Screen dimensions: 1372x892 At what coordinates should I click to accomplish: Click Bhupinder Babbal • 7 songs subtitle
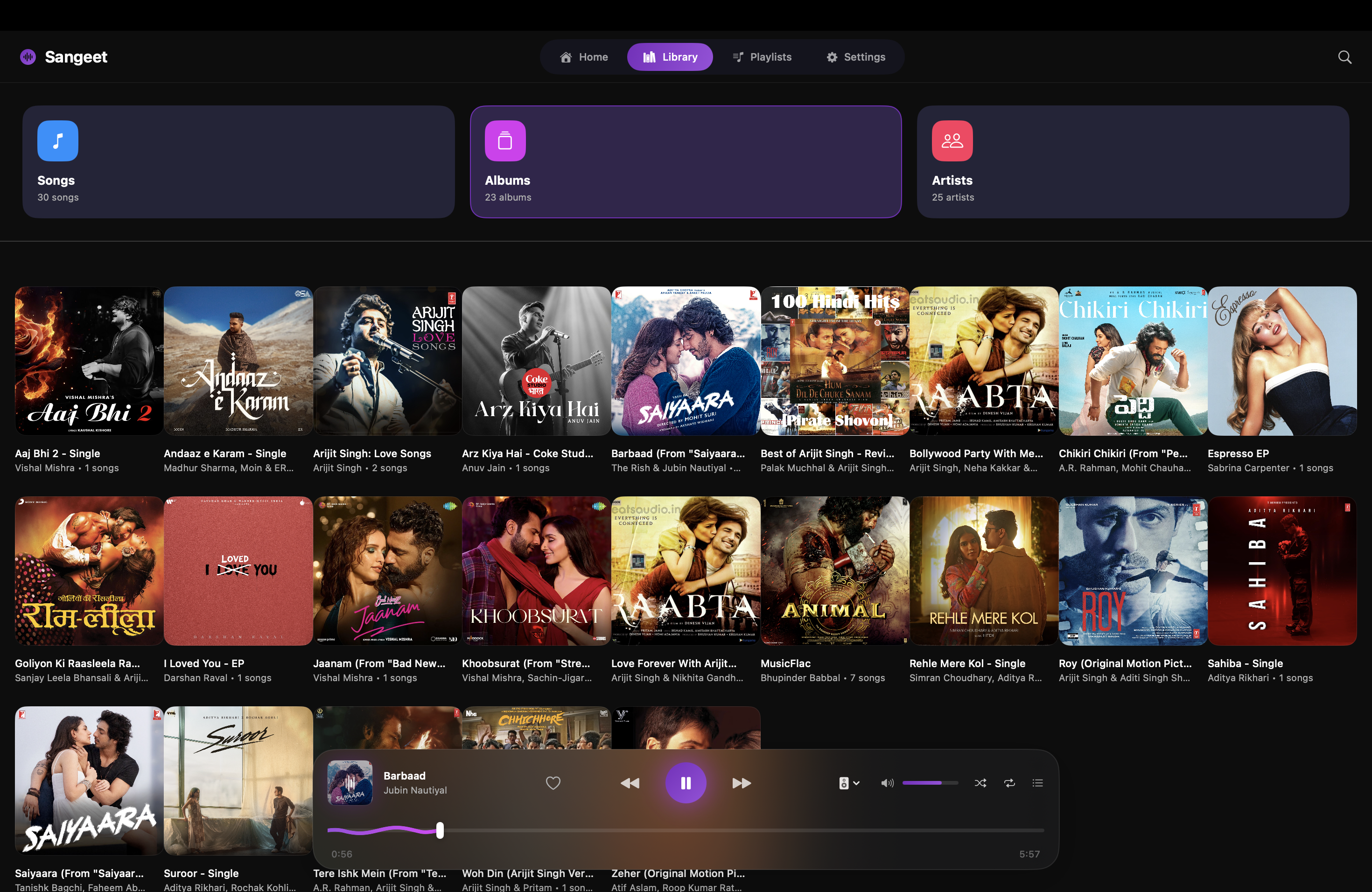click(x=822, y=678)
